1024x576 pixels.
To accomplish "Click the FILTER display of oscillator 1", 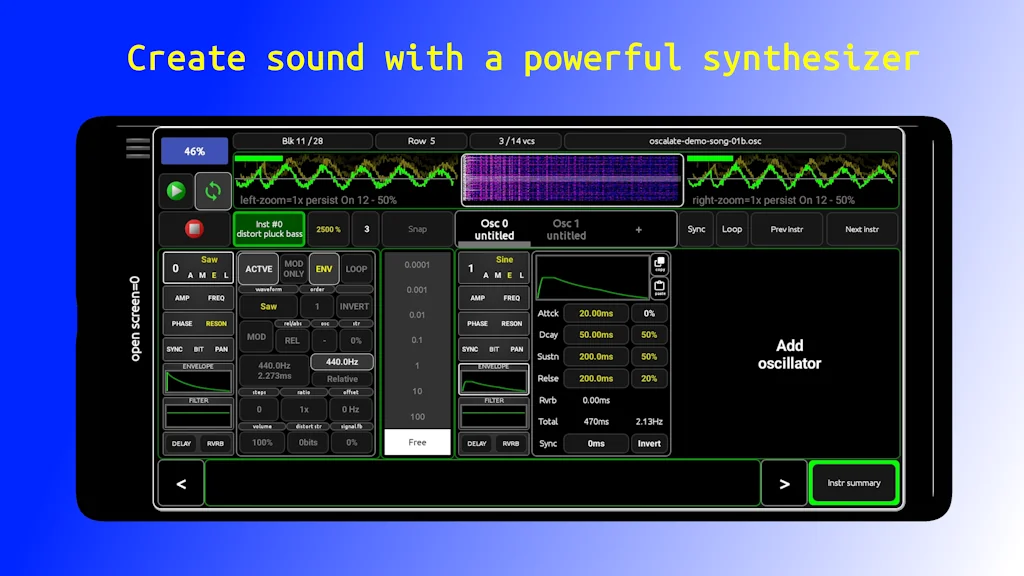I will [x=493, y=414].
